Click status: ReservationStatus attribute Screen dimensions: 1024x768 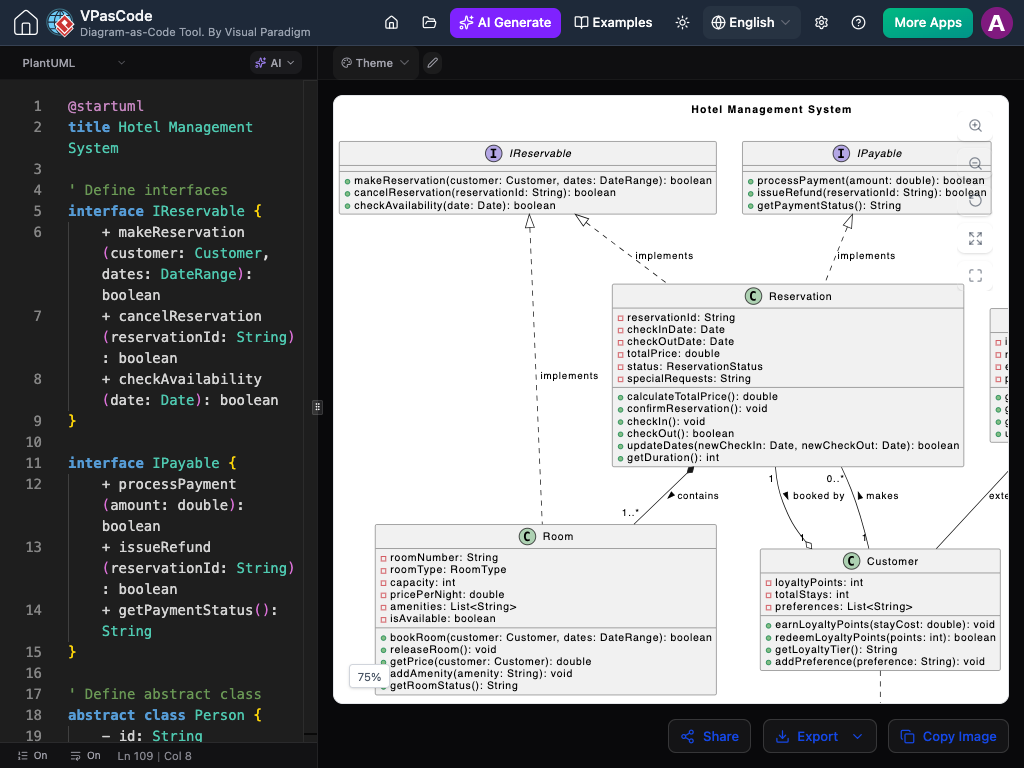(694, 366)
